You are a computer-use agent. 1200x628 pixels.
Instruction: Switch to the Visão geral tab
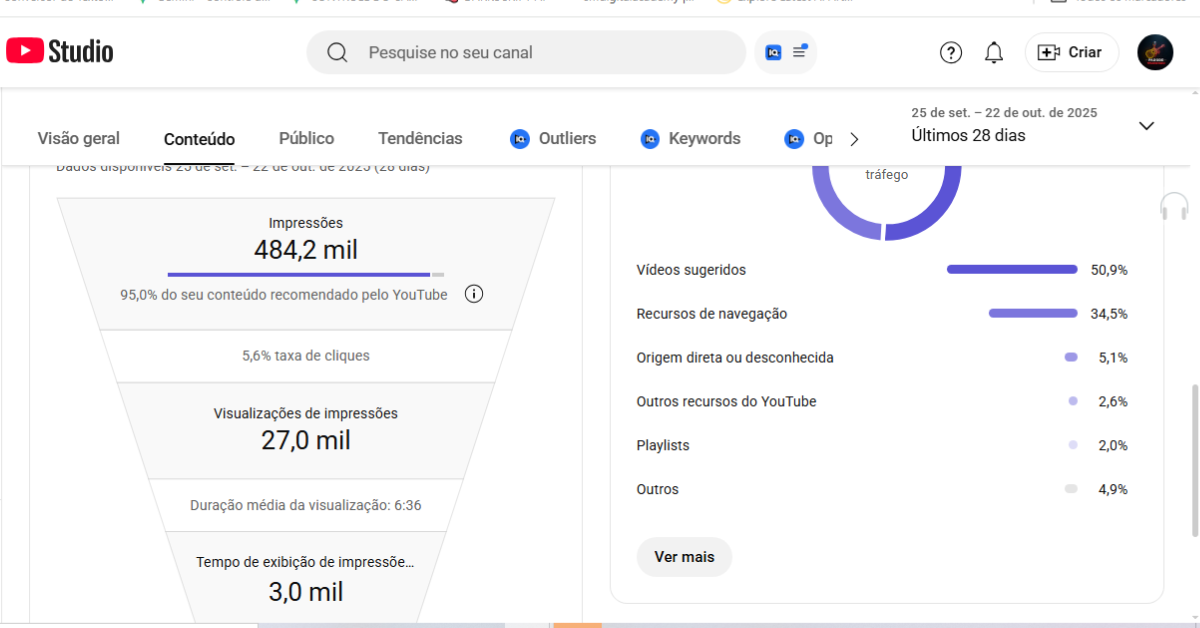tap(78, 139)
